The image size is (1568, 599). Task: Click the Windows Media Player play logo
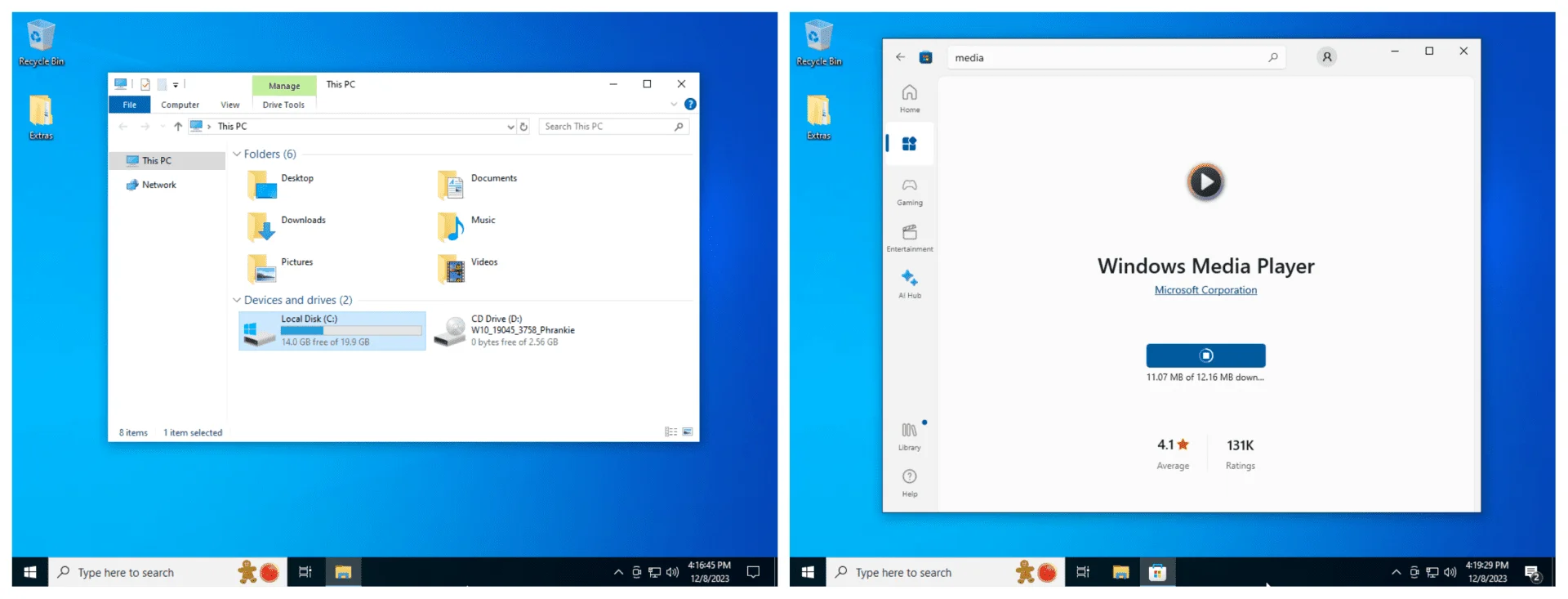(x=1205, y=181)
